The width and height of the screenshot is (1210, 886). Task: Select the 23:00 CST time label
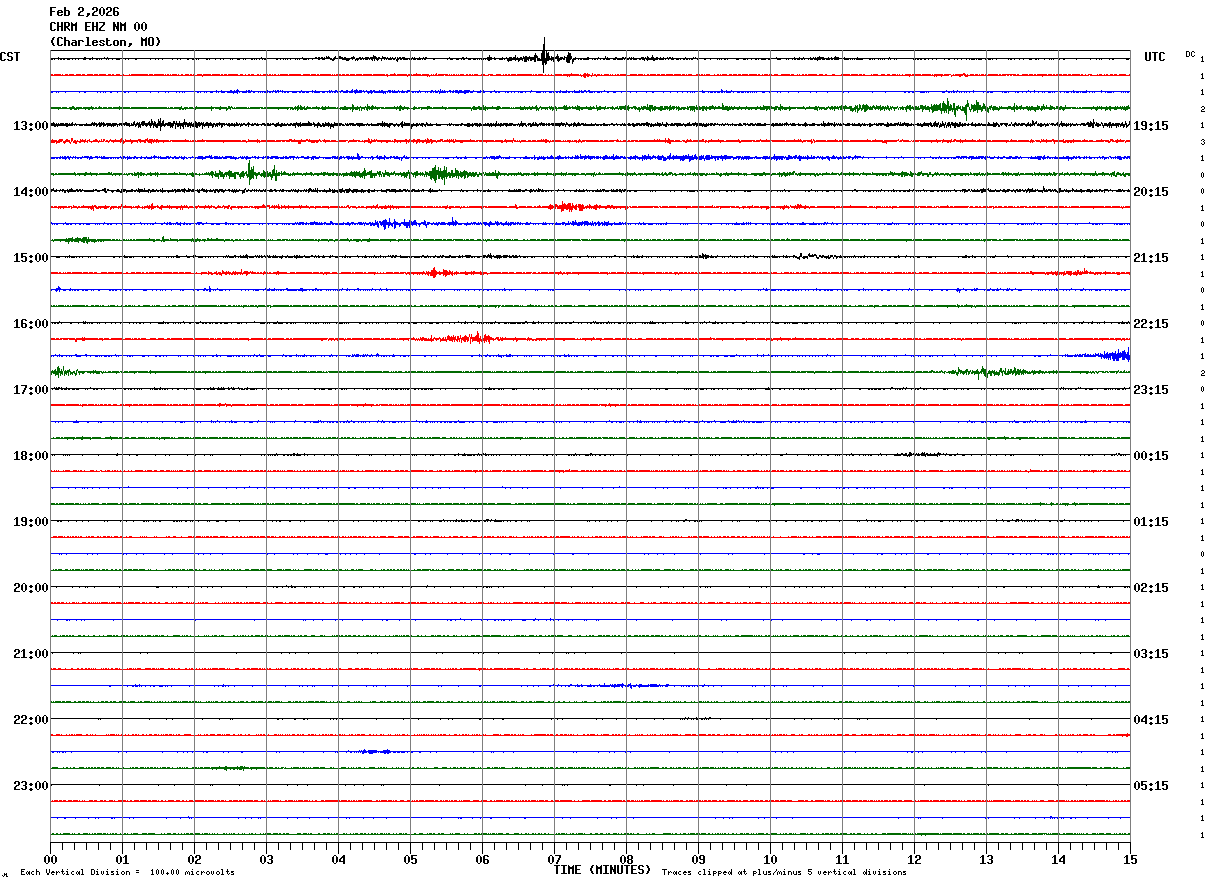[30, 786]
